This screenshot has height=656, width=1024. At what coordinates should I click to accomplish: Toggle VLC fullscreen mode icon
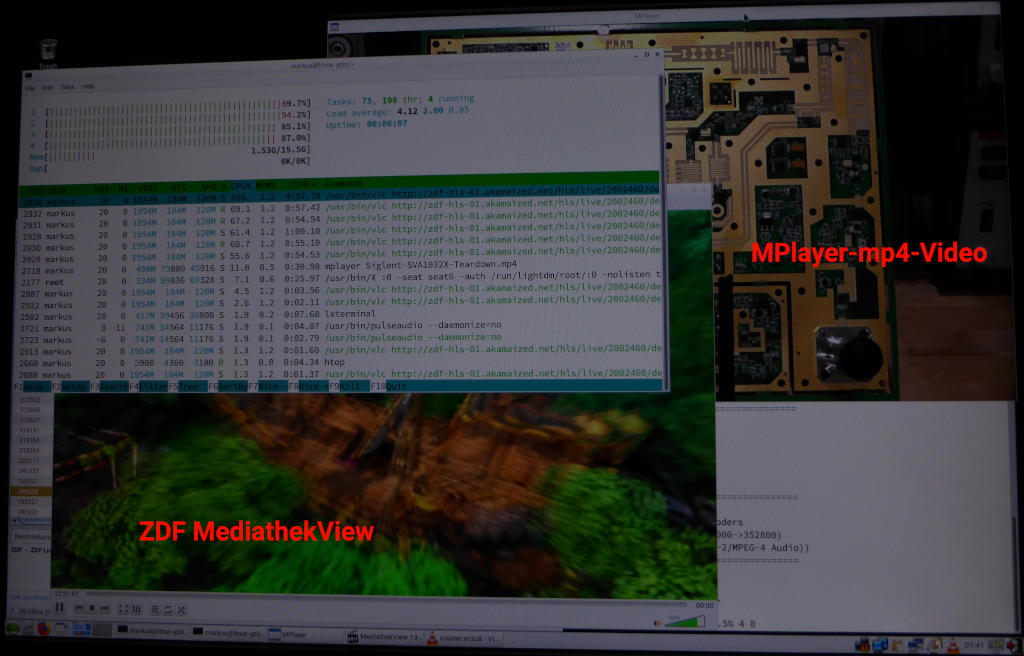[x=123, y=609]
